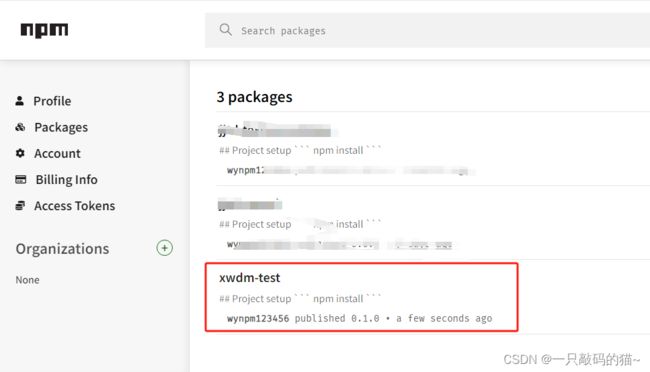This screenshot has width=650, height=372.
Task: Click the Account gear icon
Action: pos(20,153)
